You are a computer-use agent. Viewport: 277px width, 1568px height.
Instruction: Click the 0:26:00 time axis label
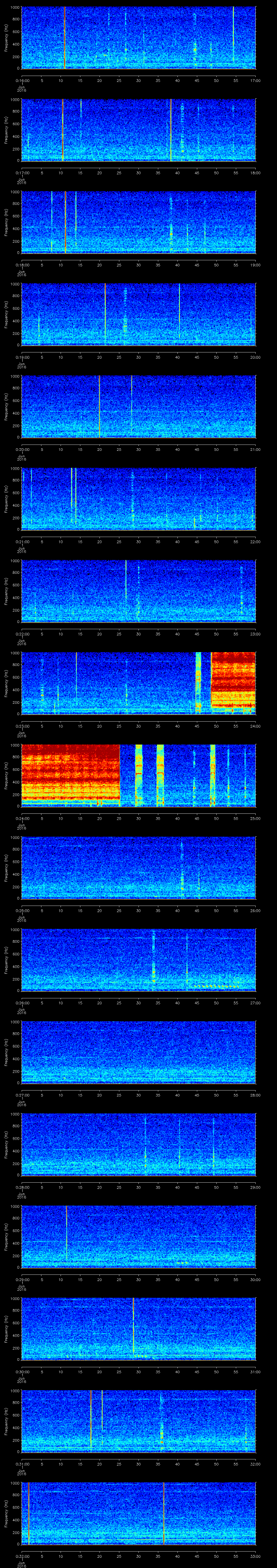(22, 1003)
